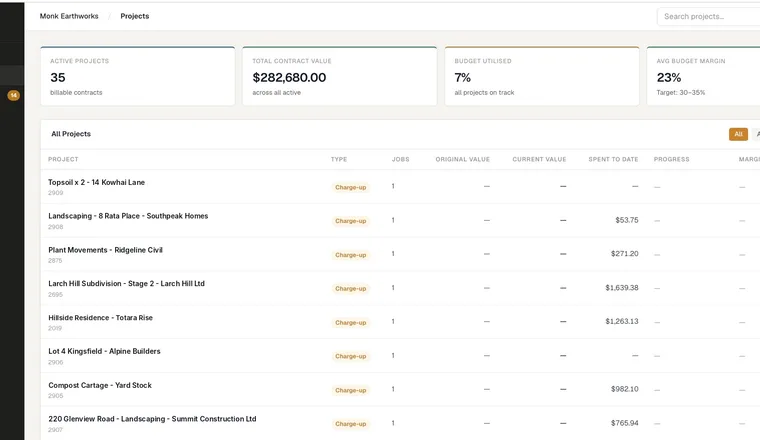Screen dimensions: 760x440
Task: Open Landscaping - 8 Rata Place project
Action: point(128,216)
